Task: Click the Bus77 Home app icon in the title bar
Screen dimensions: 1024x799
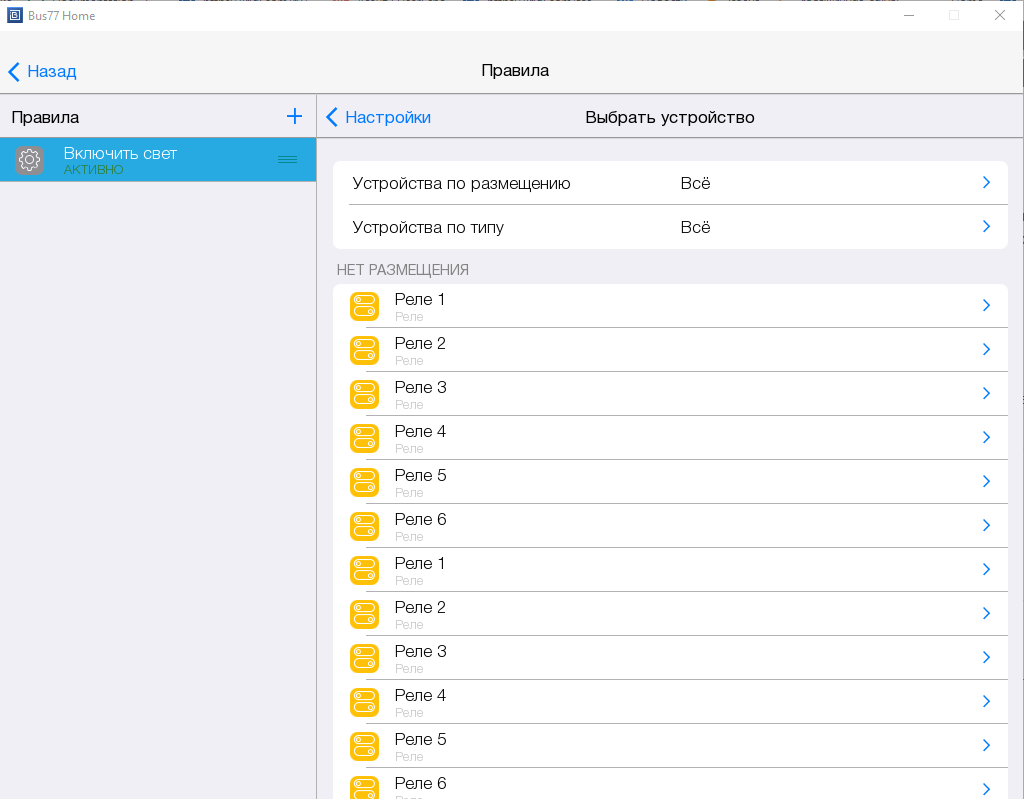Action: point(15,15)
